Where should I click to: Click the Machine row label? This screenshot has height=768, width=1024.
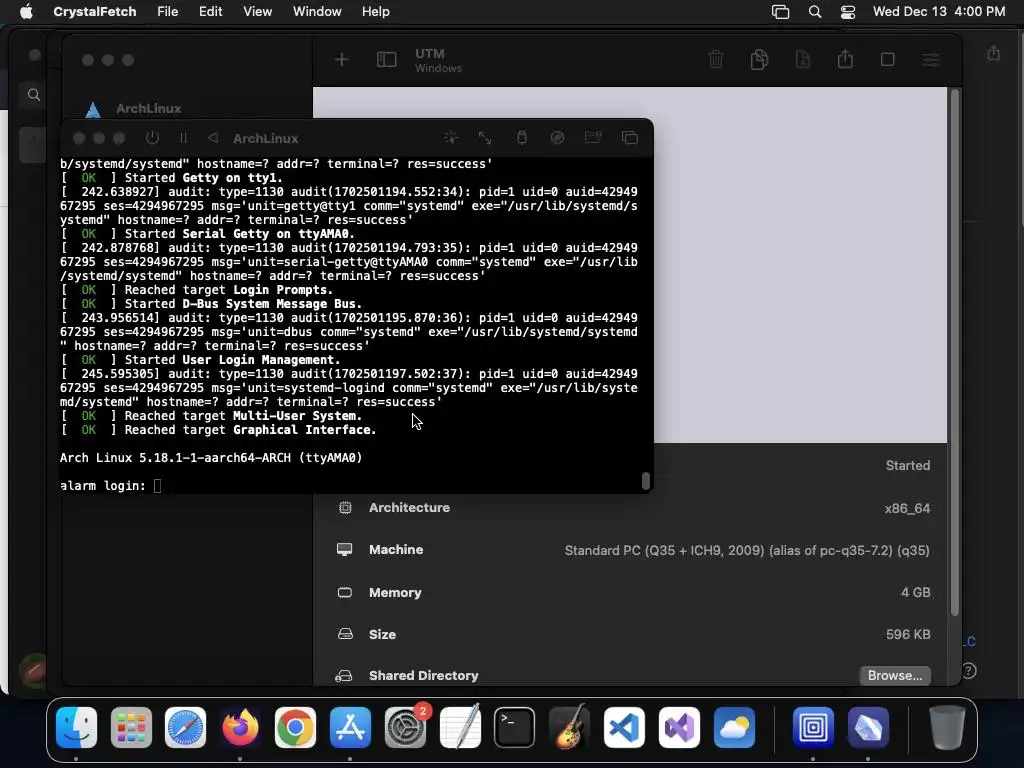point(396,550)
